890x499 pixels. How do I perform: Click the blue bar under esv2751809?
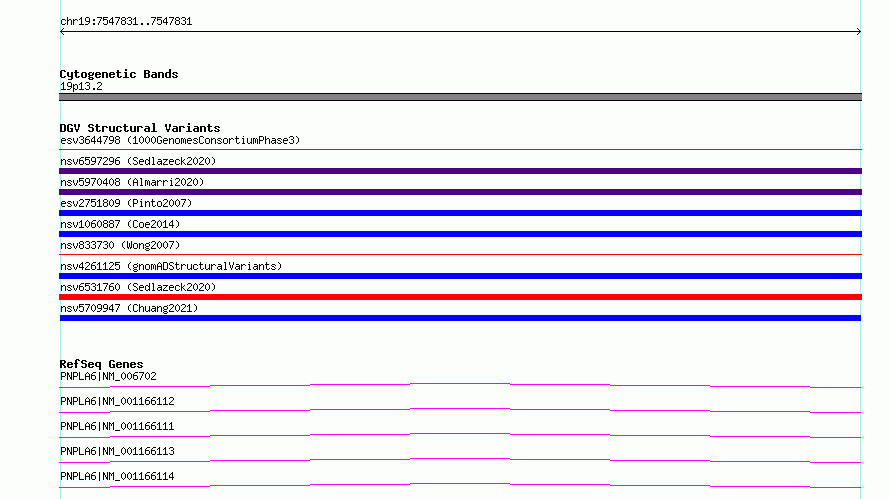[x=460, y=213]
